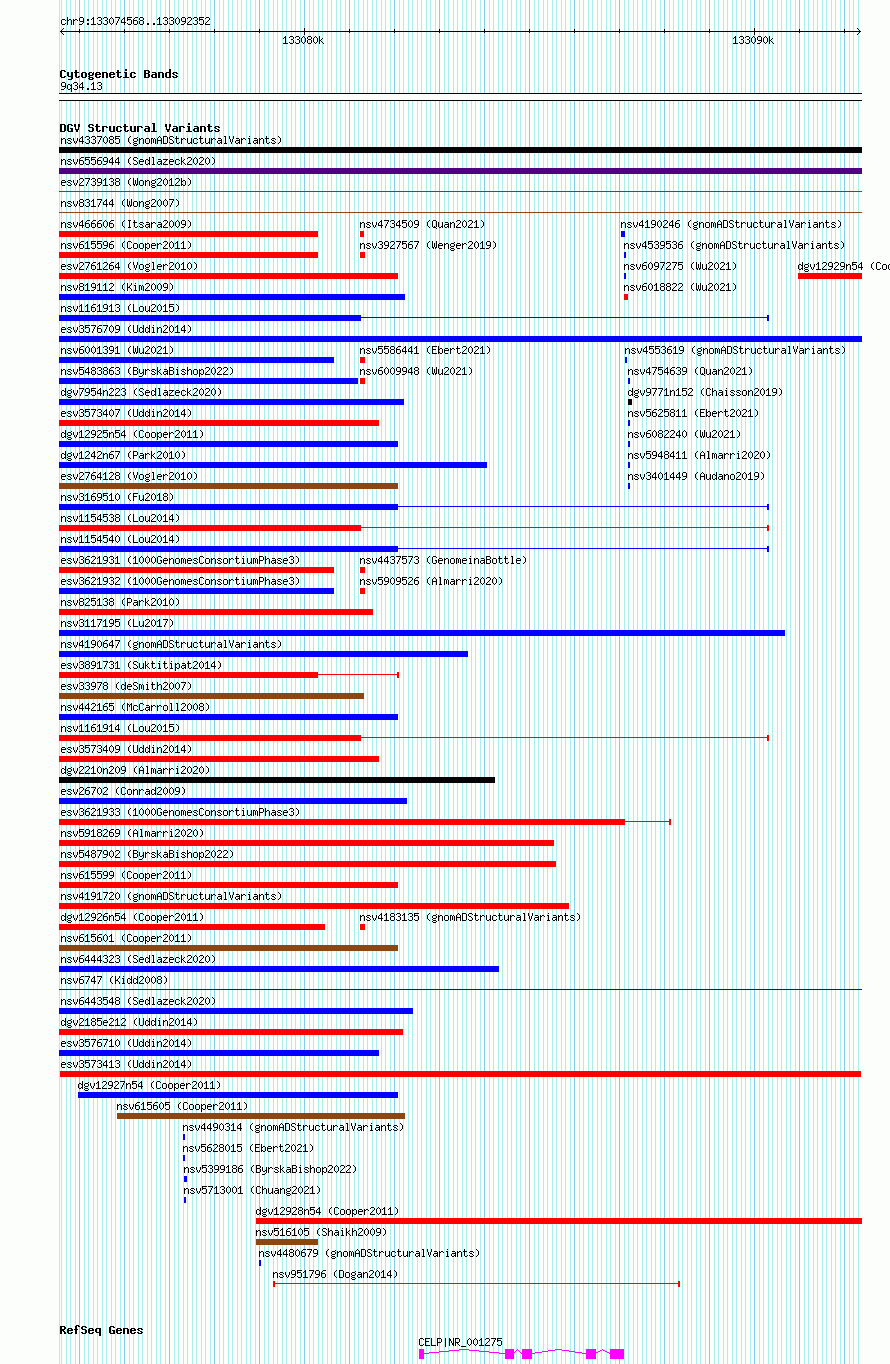The height and width of the screenshot is (1364, 890).
Task: Click the nsv5625811 Ebert2021 label
Action: 694,413
